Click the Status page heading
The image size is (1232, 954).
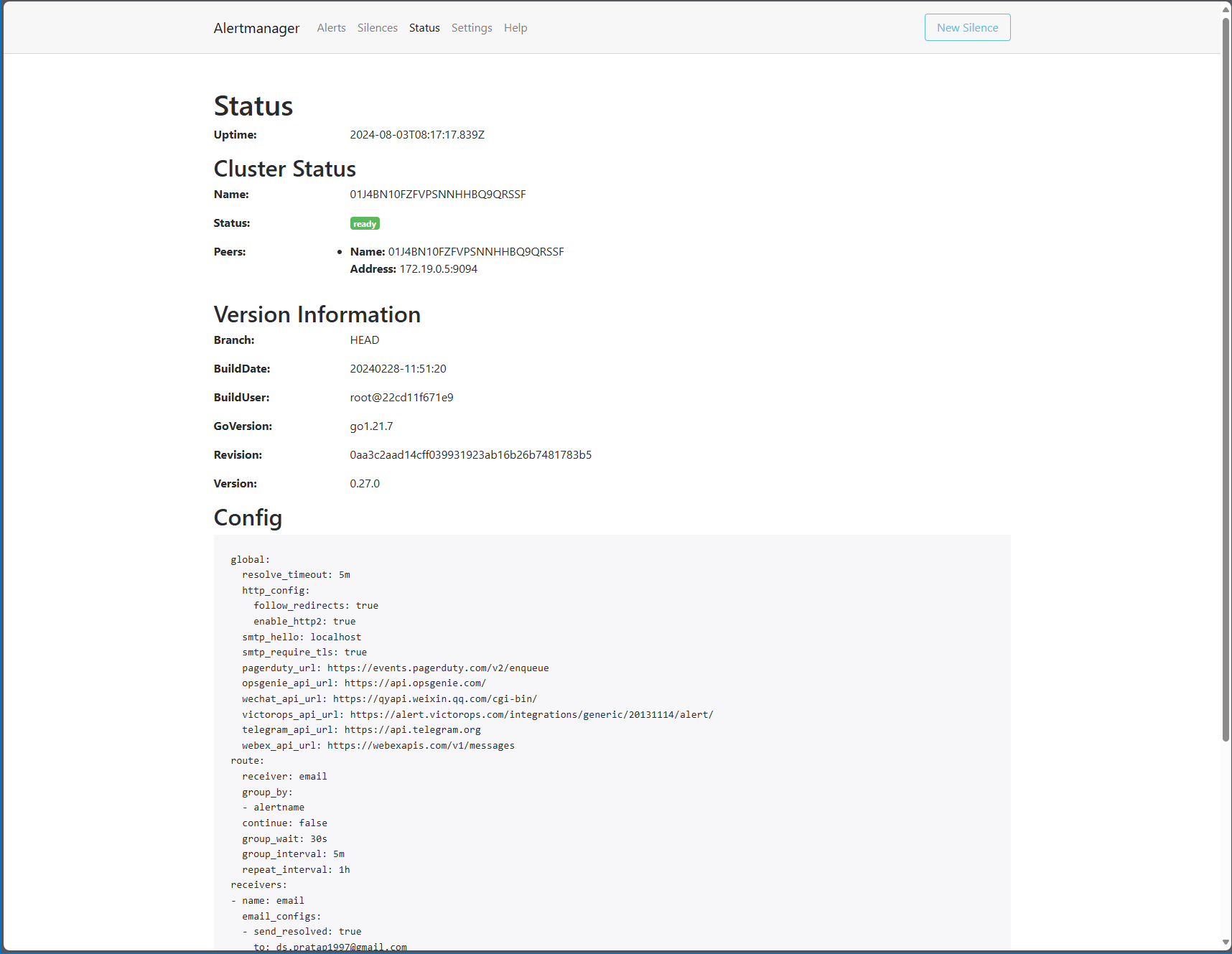pyautogui.click(x=253, y=106)
